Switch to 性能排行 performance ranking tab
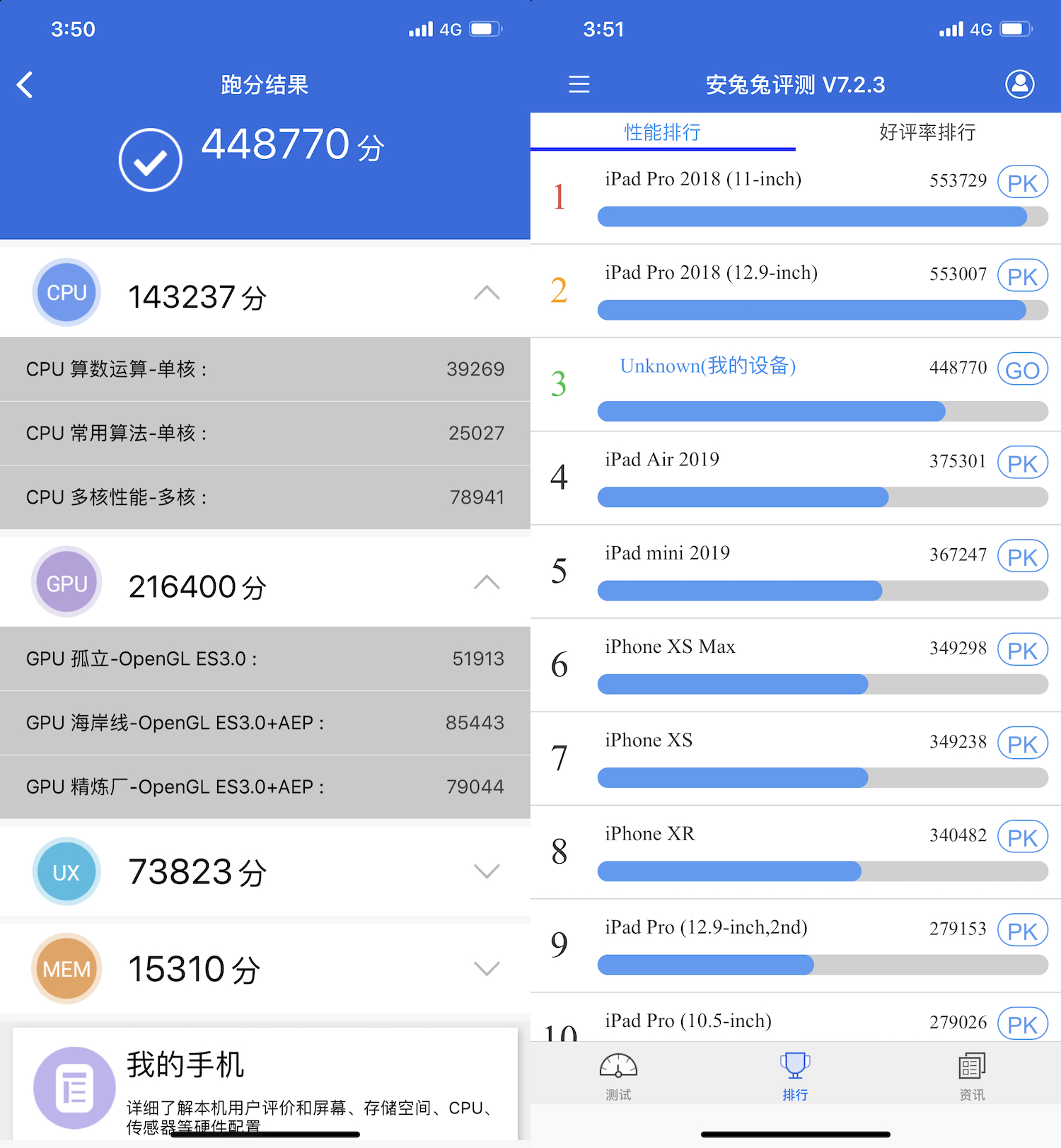 663,132
